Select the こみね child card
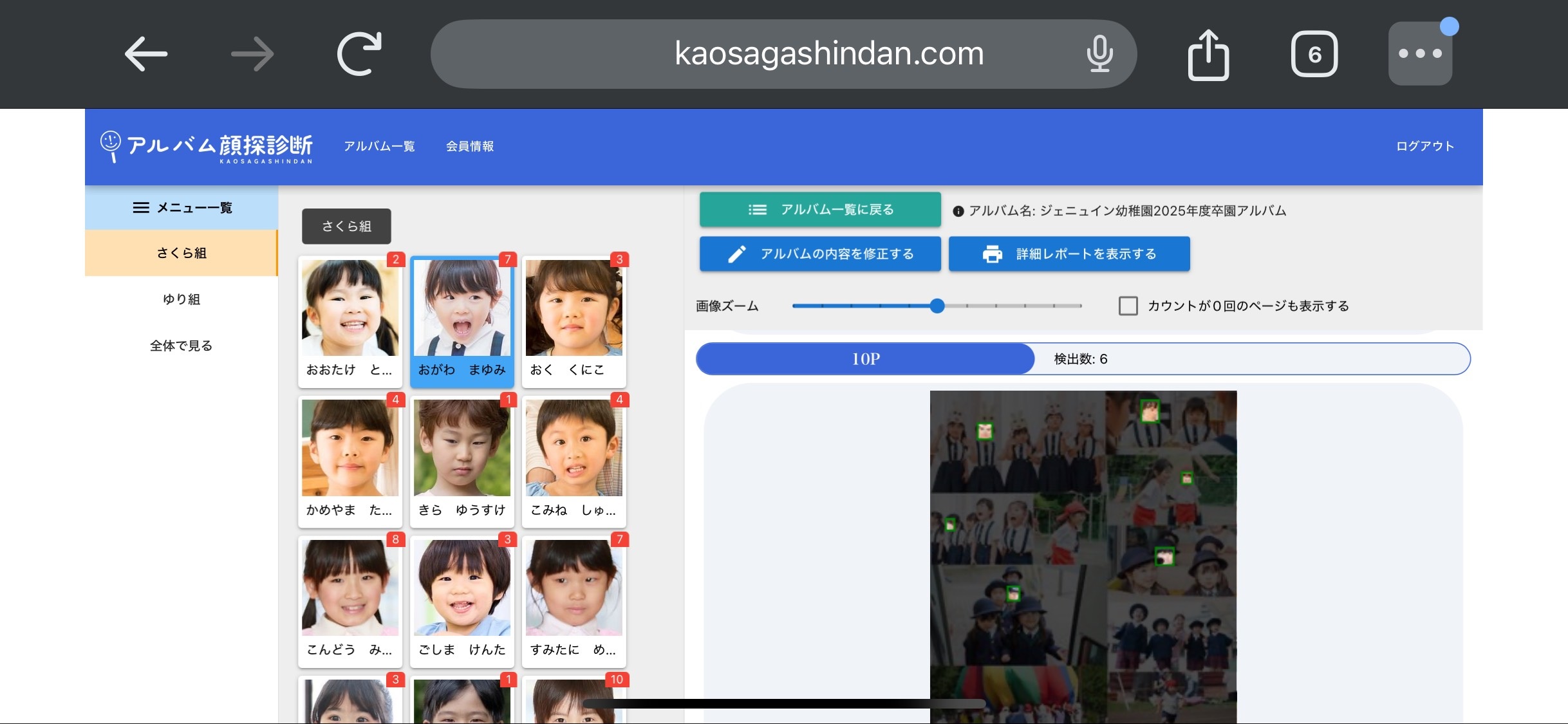 tap(574, 462)
